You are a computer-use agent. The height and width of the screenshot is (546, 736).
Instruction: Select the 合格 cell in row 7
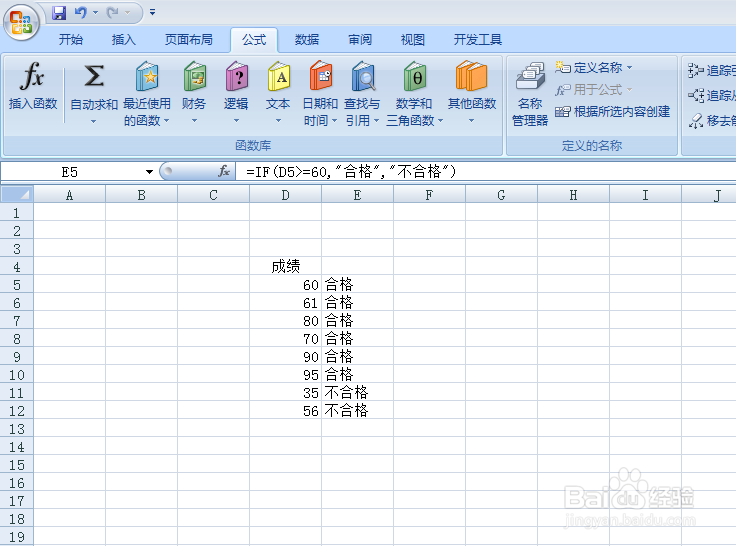(x=357, y=321)
